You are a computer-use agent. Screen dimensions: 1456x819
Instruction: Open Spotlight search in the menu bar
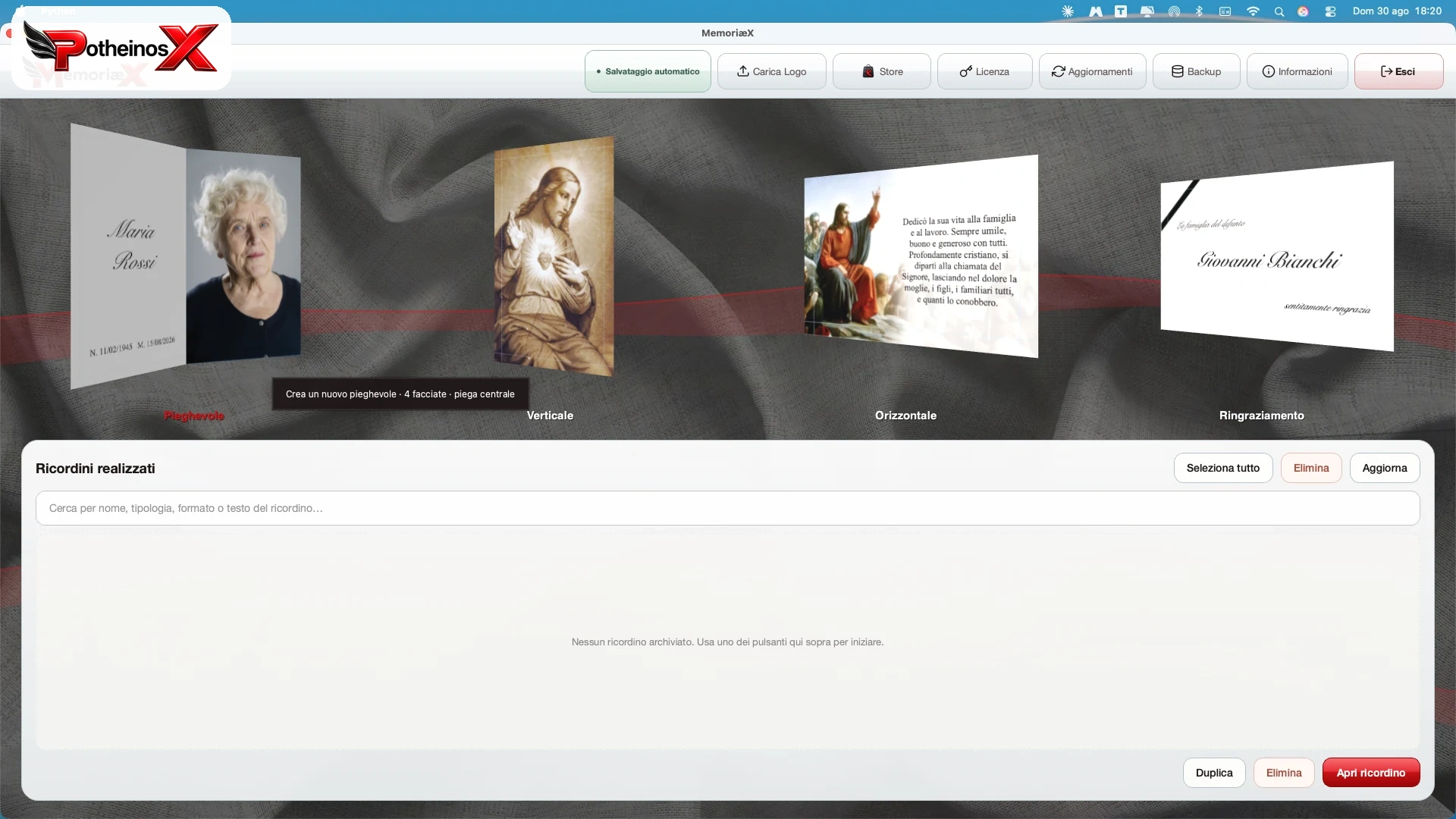1279,11
